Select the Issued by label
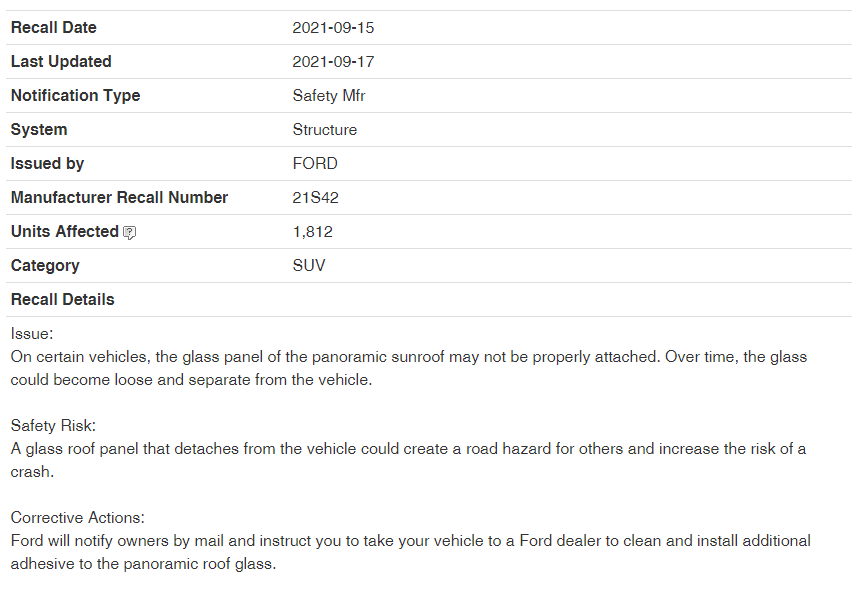The height and width of the screenshot is (600, 863). click(x=47, y=163)
